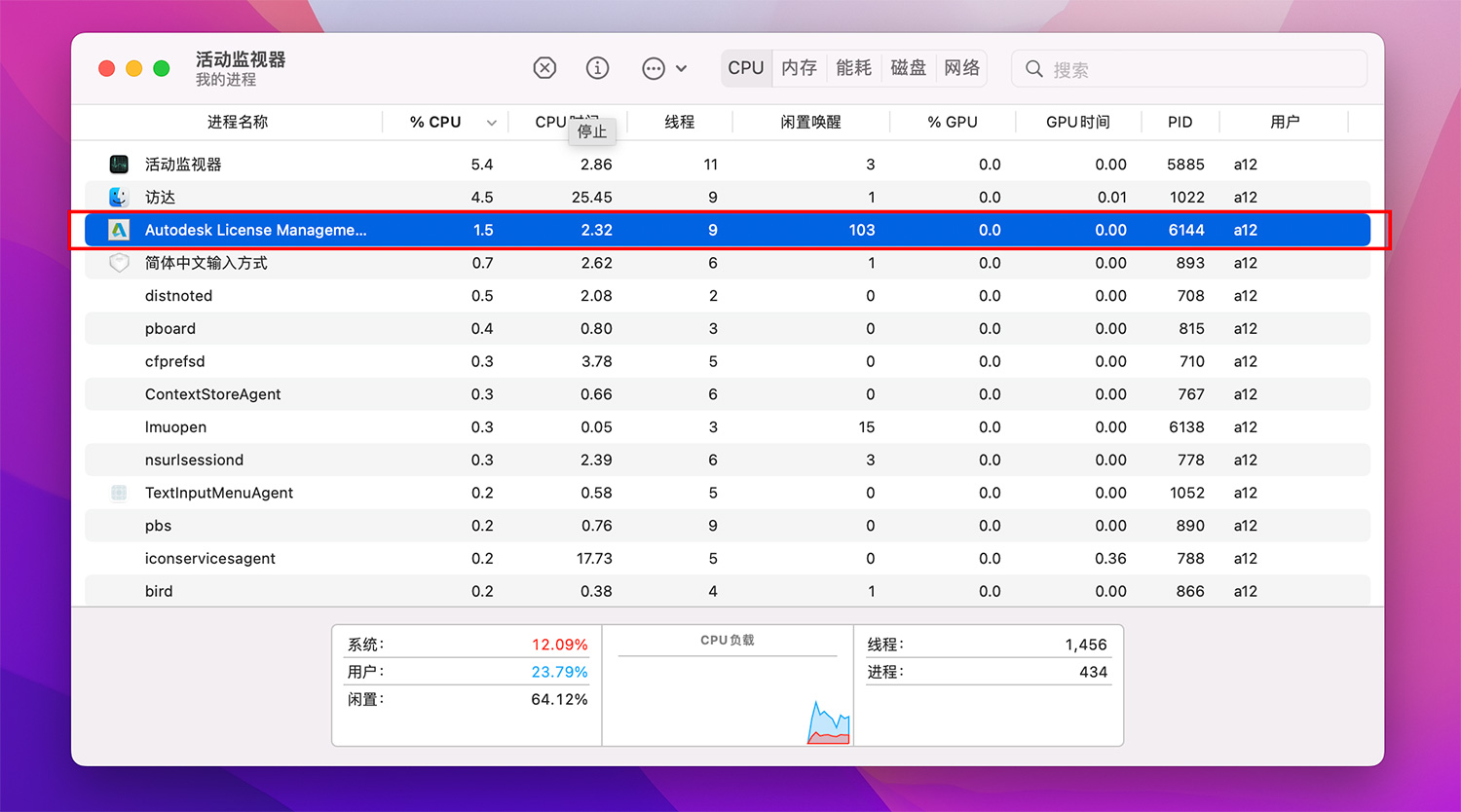Click the 闲置 64.12% value
Image resolution: width=1461 pixels, height=812 pixels.
point(559,699)
